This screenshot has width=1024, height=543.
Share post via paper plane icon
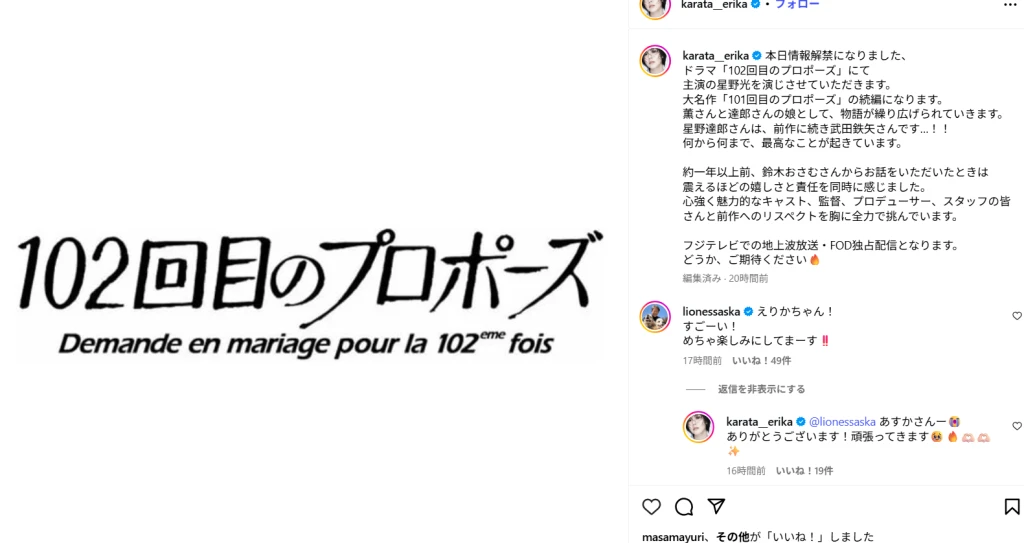click(716, 506)
